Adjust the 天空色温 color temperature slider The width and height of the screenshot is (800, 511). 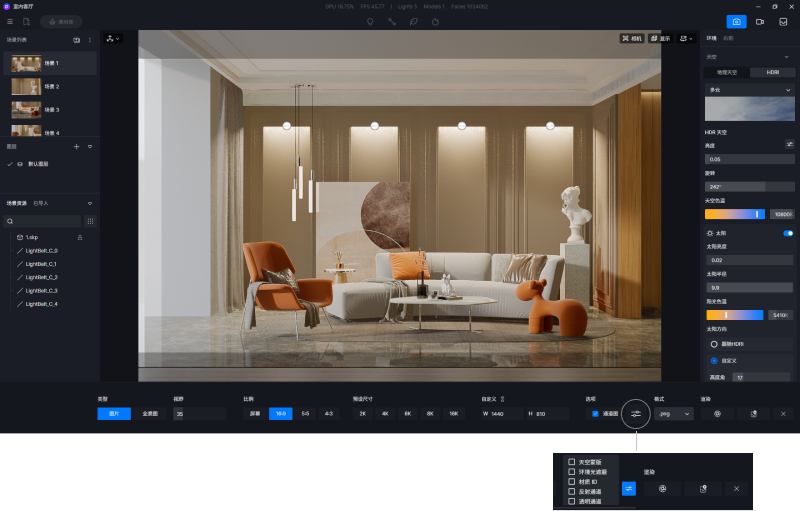735,214
